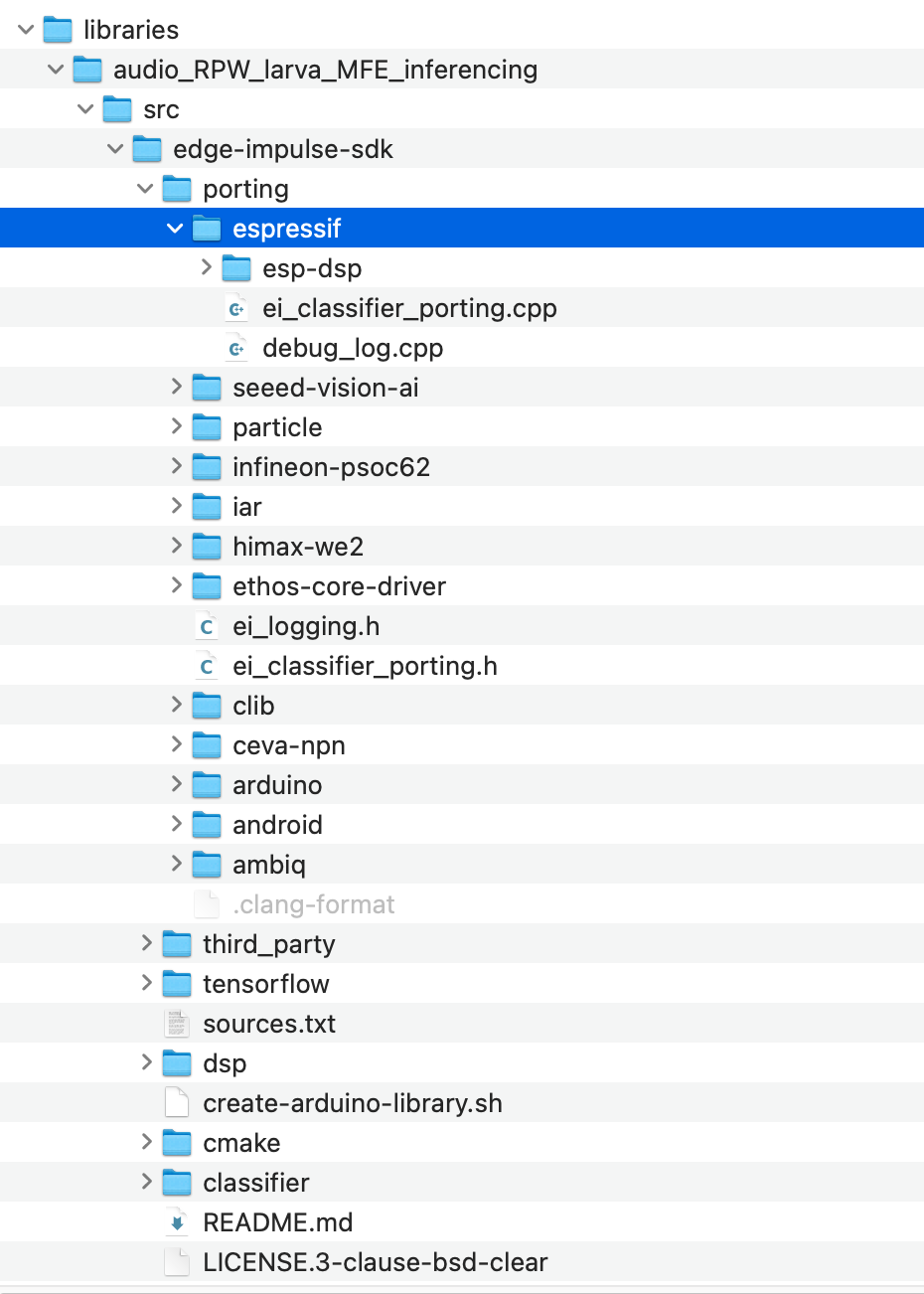Click the porting folder icon
The width and height of the screenshot is (924, 1294).
point(177,189)
